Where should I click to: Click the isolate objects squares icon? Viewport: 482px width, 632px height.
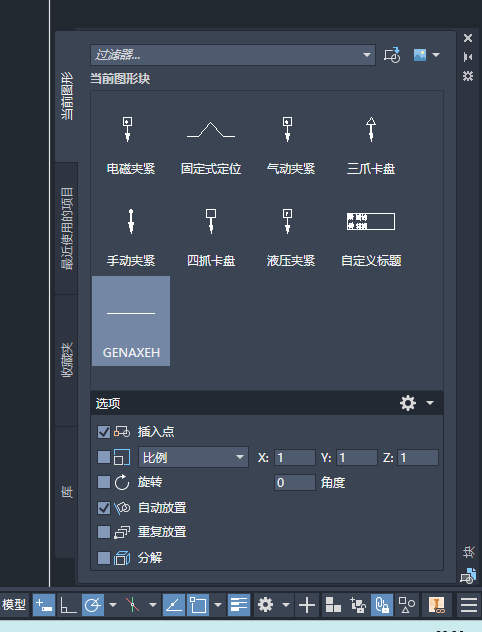click(x=333, y=605)
